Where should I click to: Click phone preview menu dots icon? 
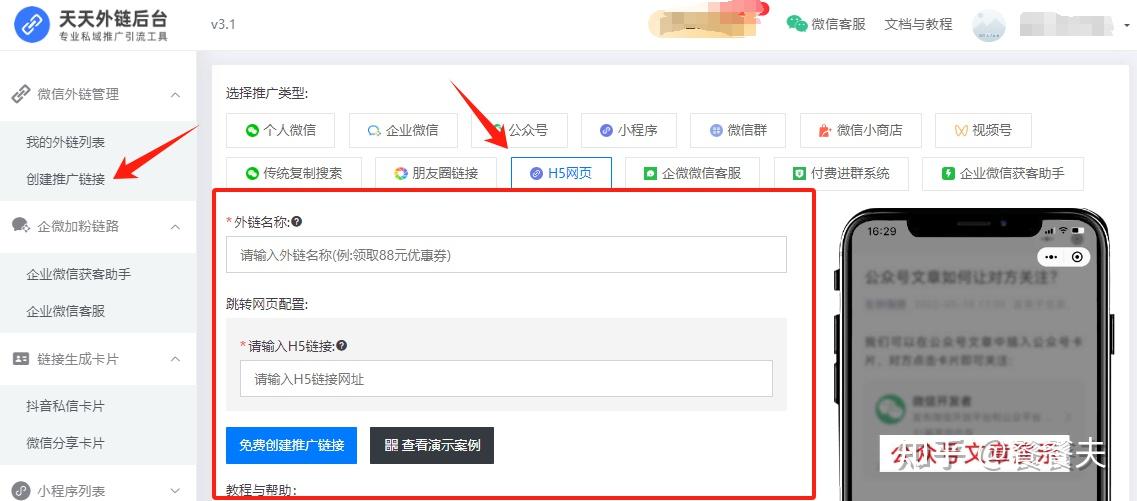tap(1051, 257)
